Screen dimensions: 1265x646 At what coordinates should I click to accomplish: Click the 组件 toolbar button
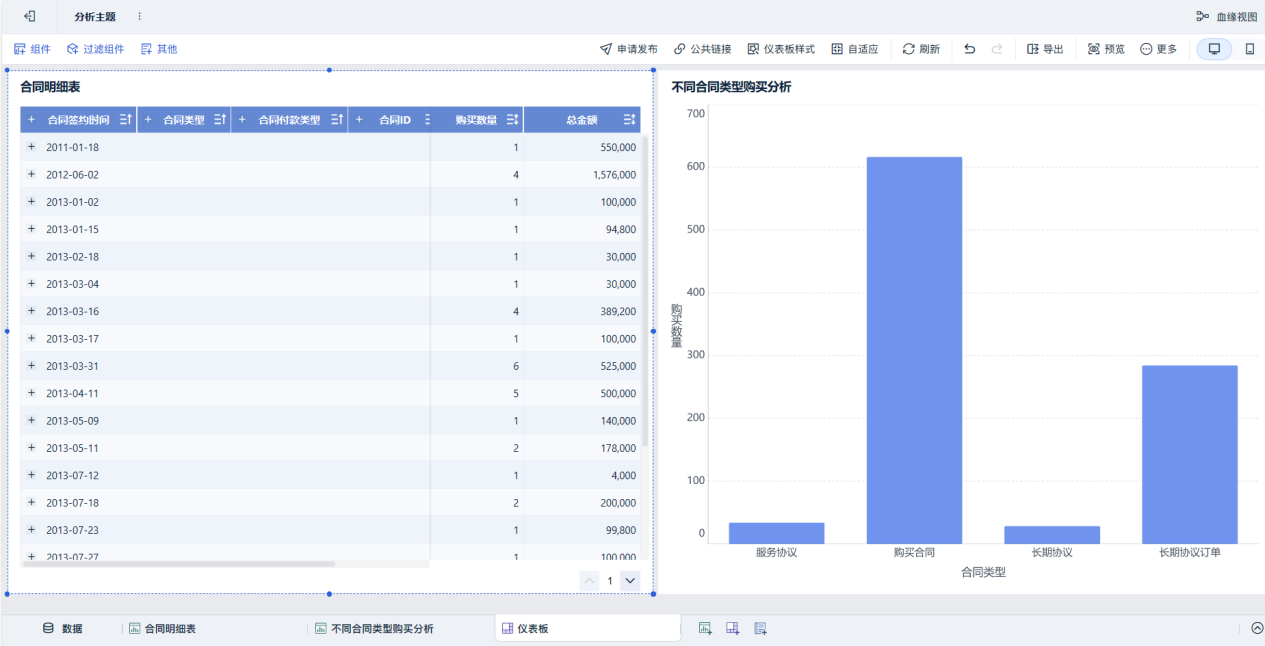pos(32,48)
